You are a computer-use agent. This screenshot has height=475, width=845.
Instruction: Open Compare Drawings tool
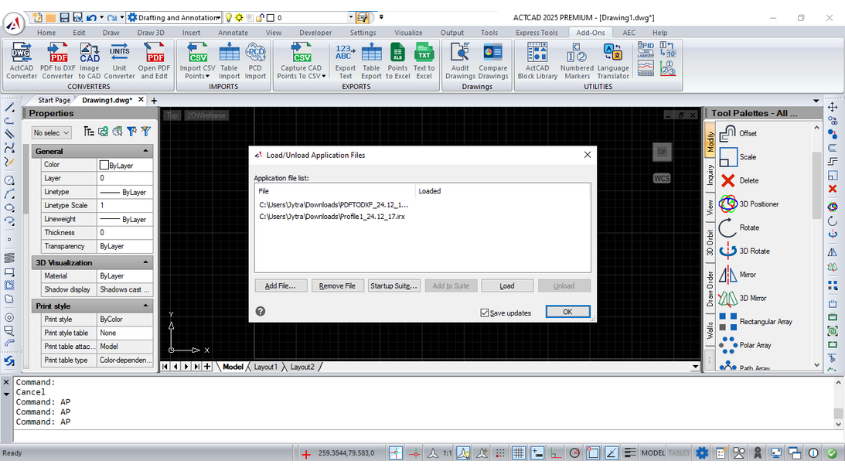click(x=493, y=60)
